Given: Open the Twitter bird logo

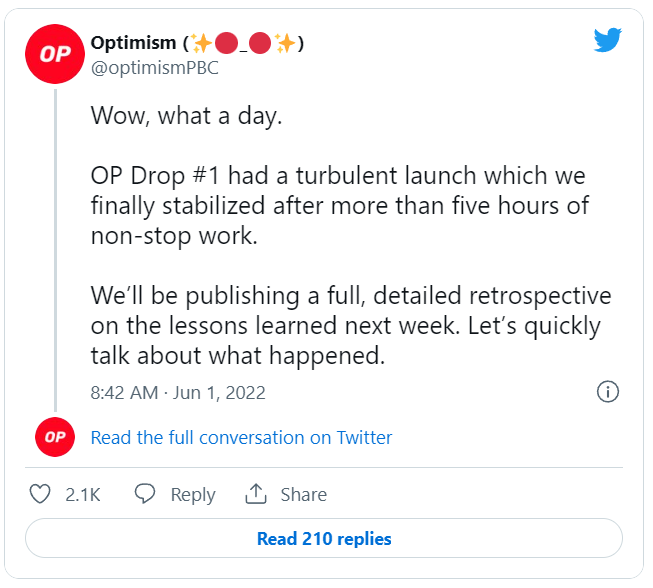Looking at the screenshot, I should pyautogui.click(x=608, y=40).
